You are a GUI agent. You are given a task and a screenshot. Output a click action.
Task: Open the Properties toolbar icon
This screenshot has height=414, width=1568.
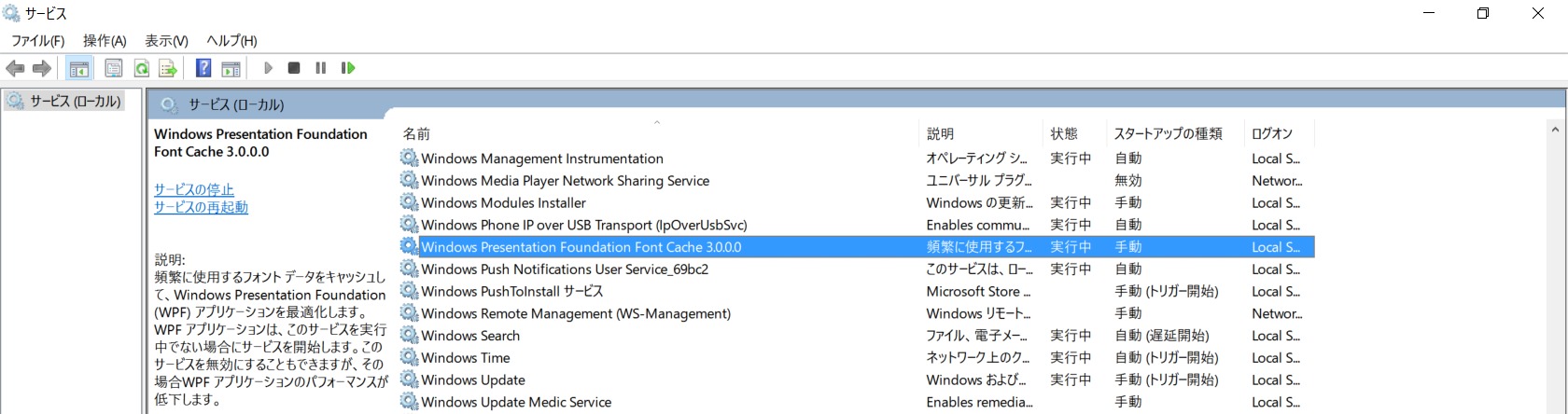(x=113, y=68)
